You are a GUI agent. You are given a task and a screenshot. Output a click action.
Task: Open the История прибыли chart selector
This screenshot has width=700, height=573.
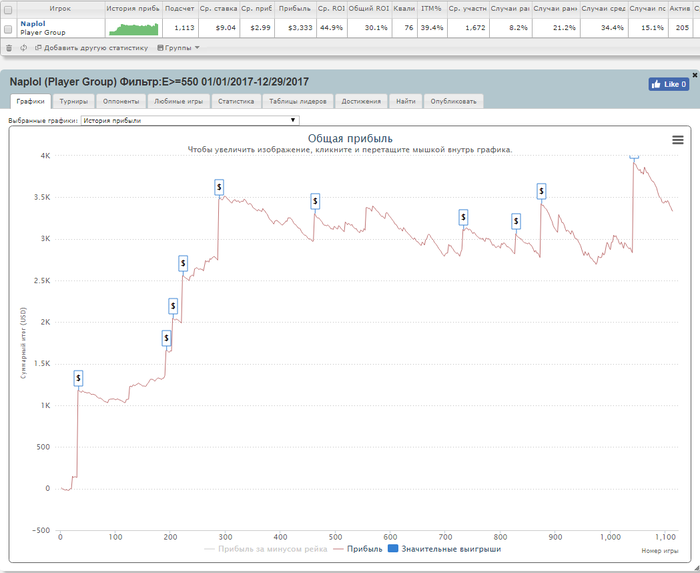point(190,120)
